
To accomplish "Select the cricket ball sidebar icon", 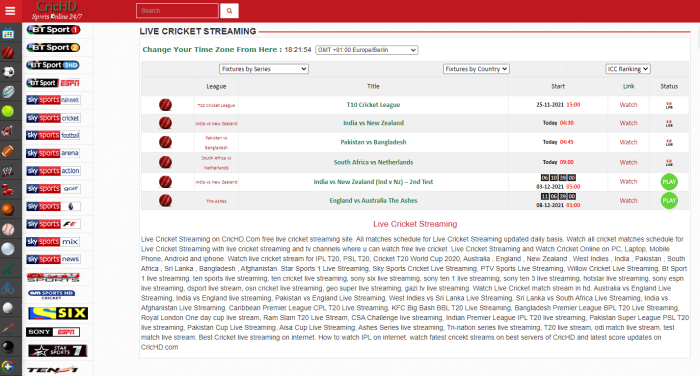I will 8,53.
